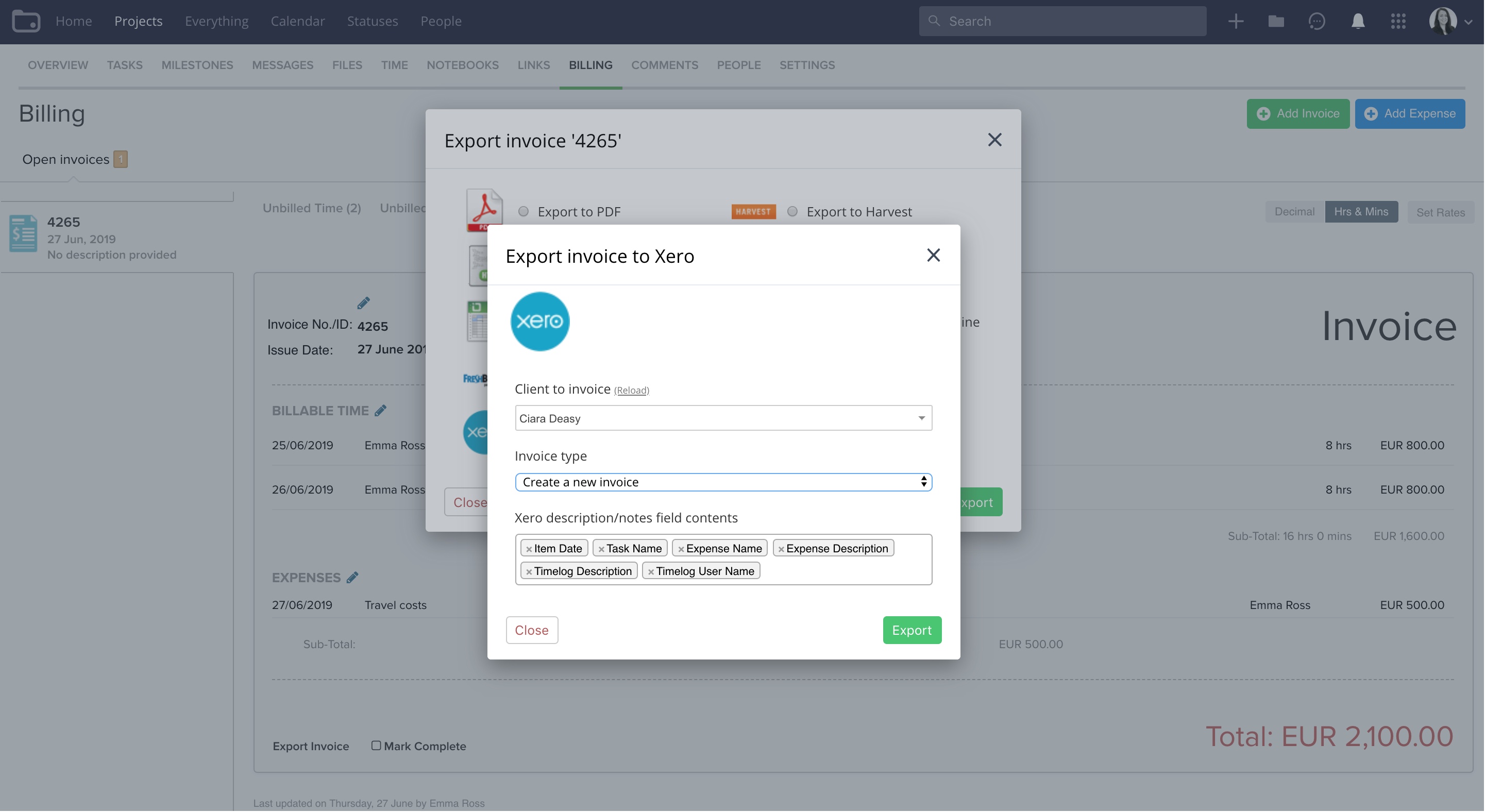This screenshot has height=812, width=1485.
Task: Close the Export invoice '4265' dialog
Action: [x=994, y=140]
